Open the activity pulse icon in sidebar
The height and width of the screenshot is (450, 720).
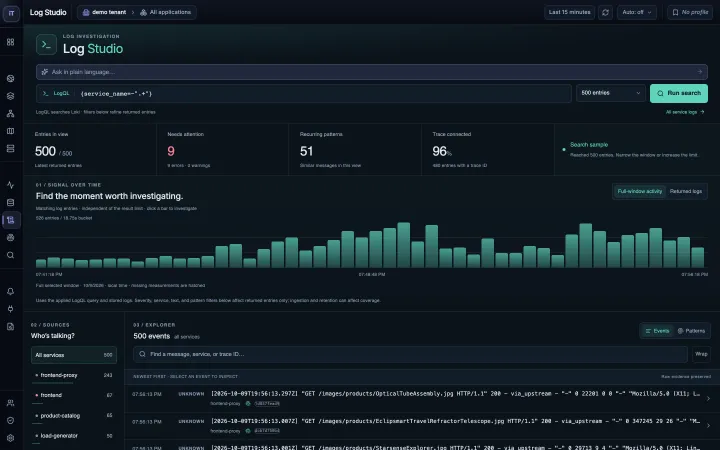(x=11, y=185)
